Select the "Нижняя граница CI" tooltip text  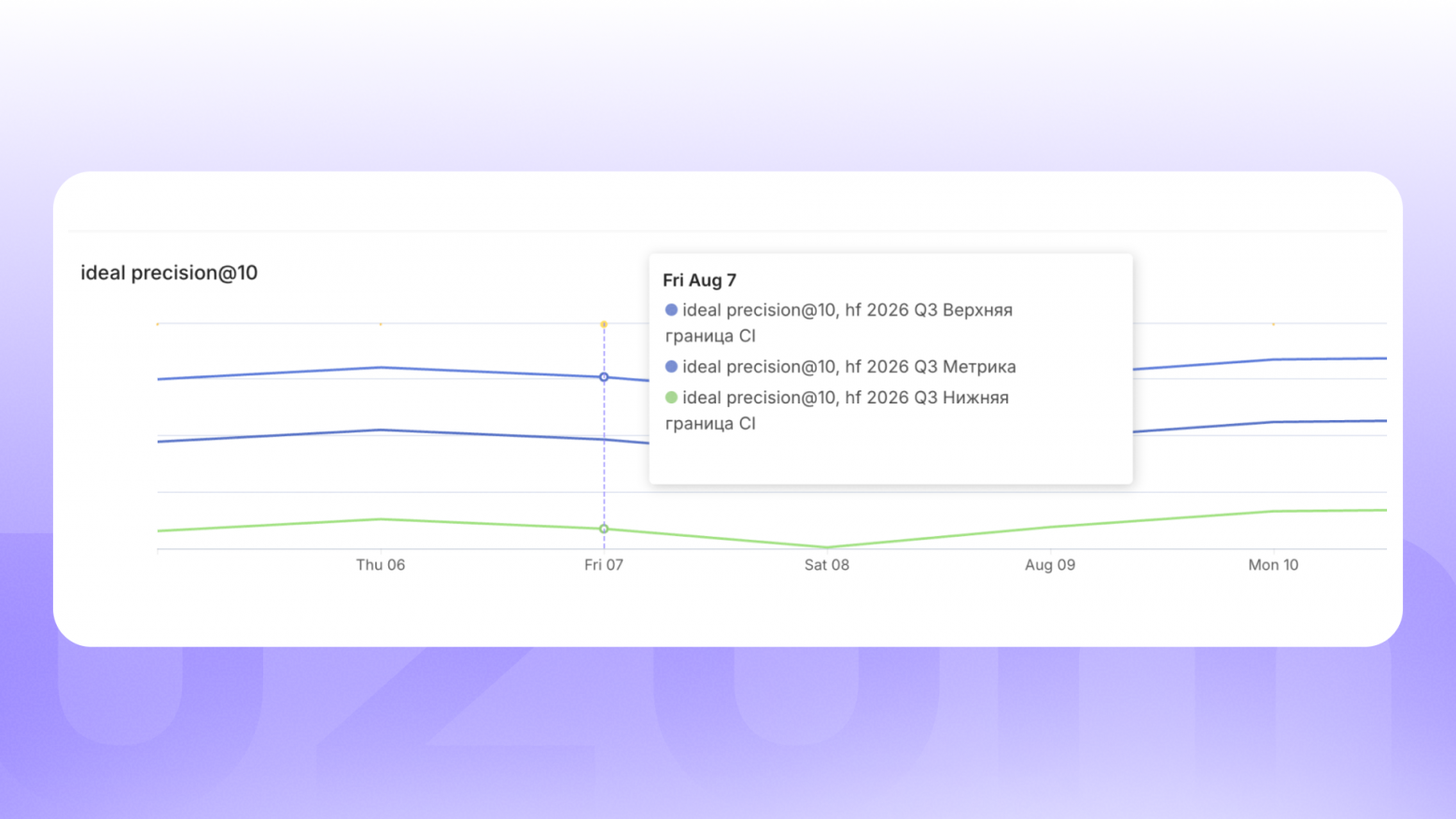(x=836, y=411)
